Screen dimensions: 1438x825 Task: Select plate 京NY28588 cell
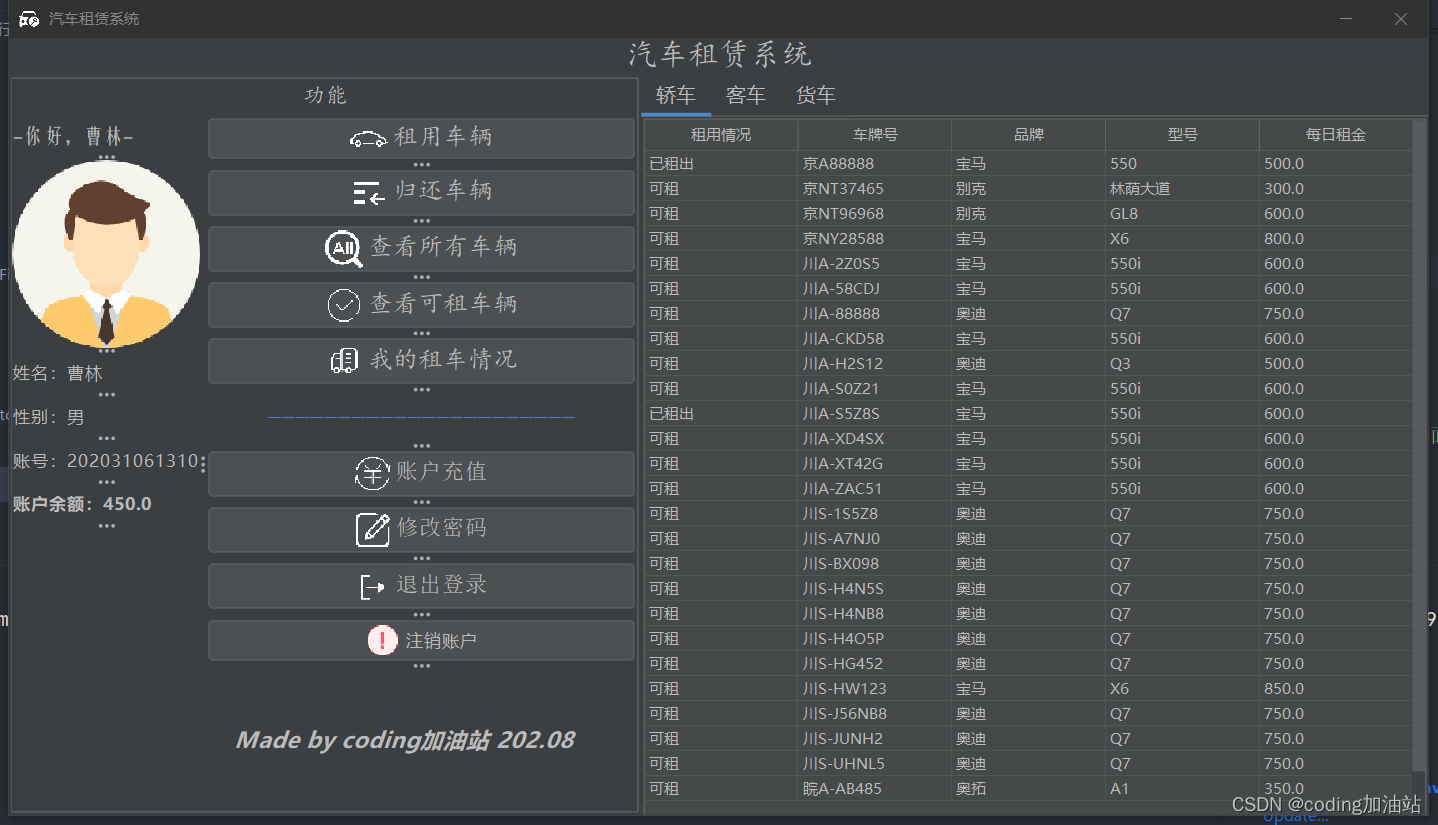875,238
